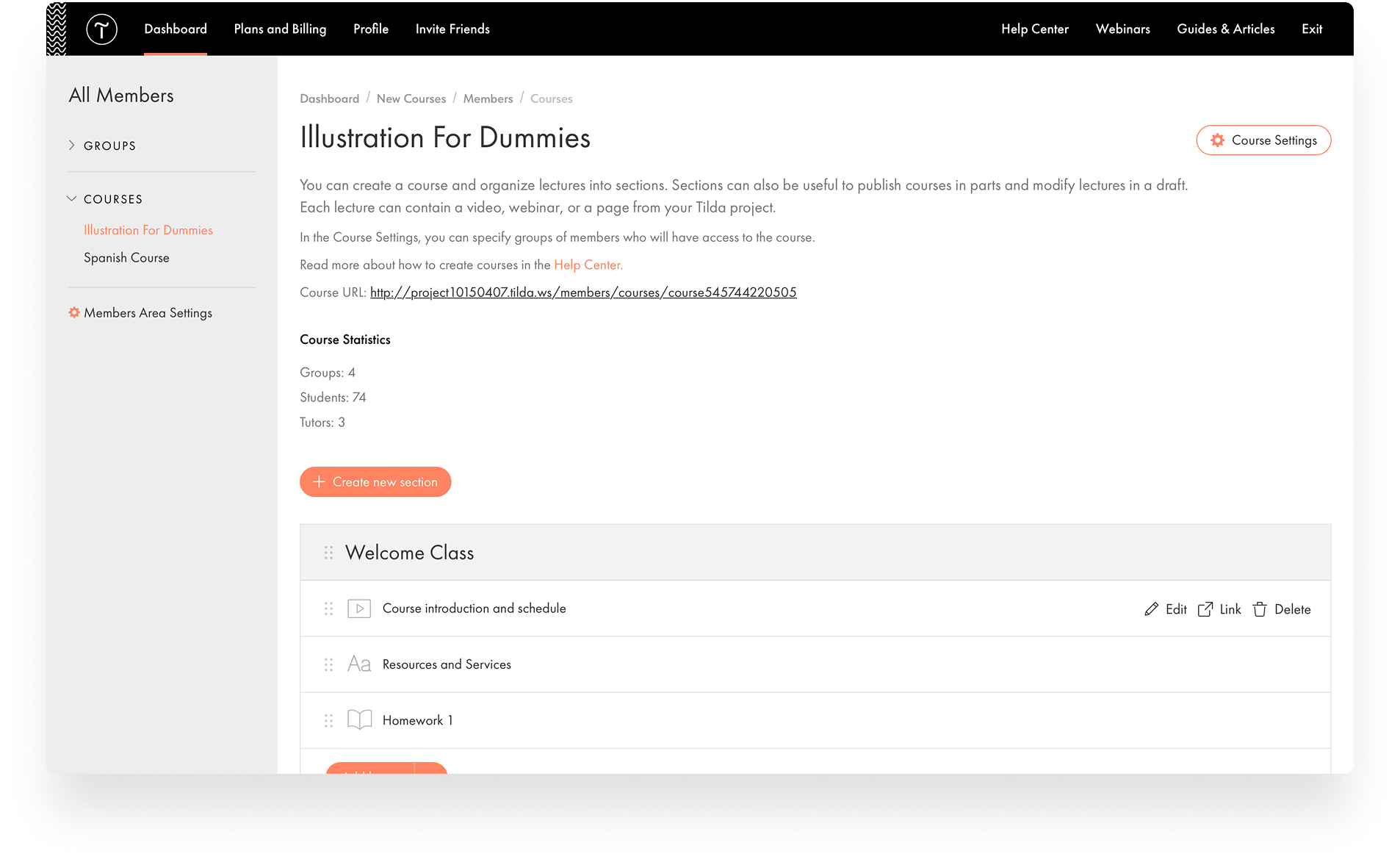Click the external Link icon
The width and height of the screenshot is (1400, 865).
[1205, 609]
